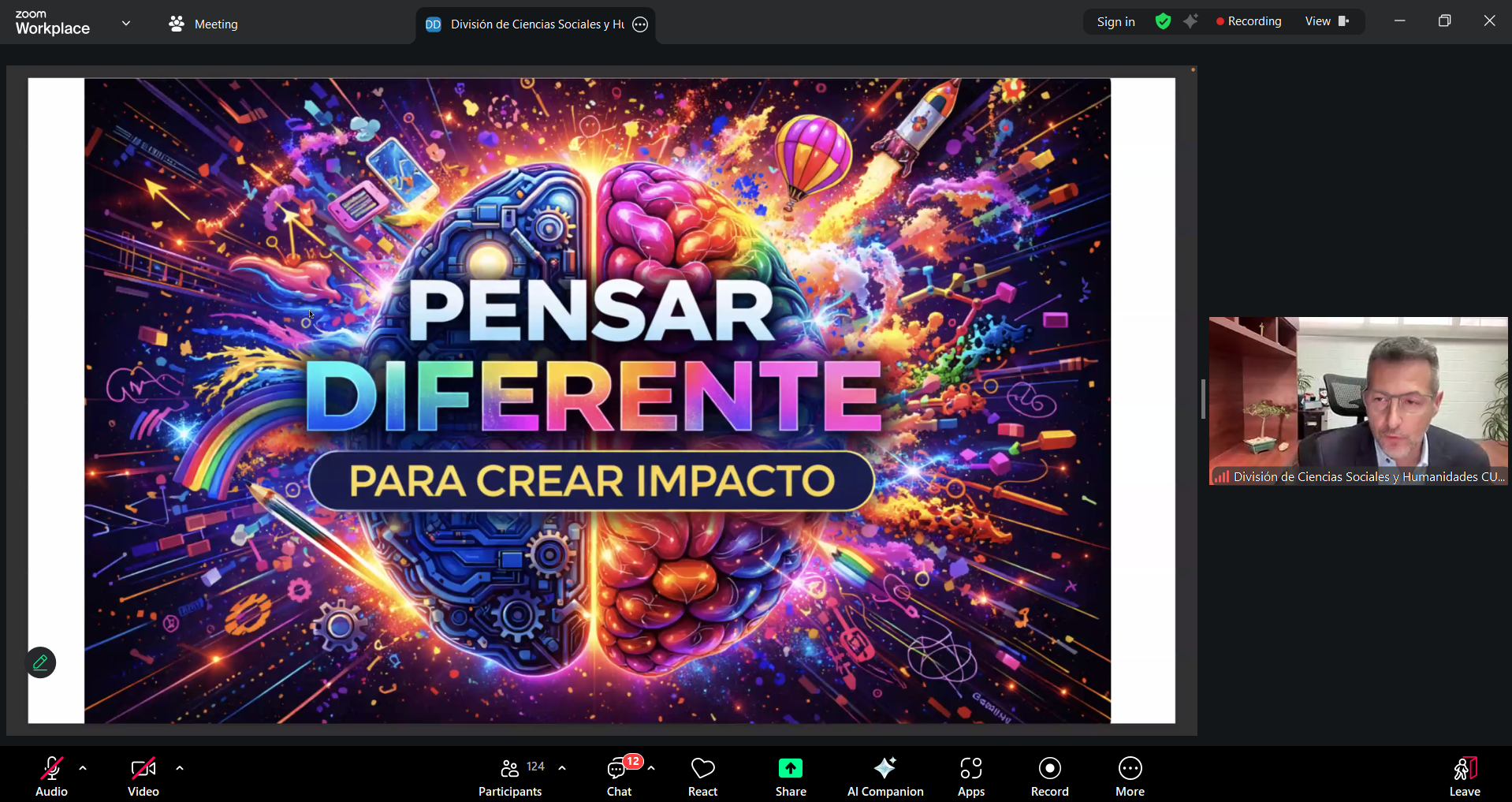Open Zoom Workplace dropdown chevron
The height and width of the screenshot is (802, 1512).
click(x=126, y=24)
